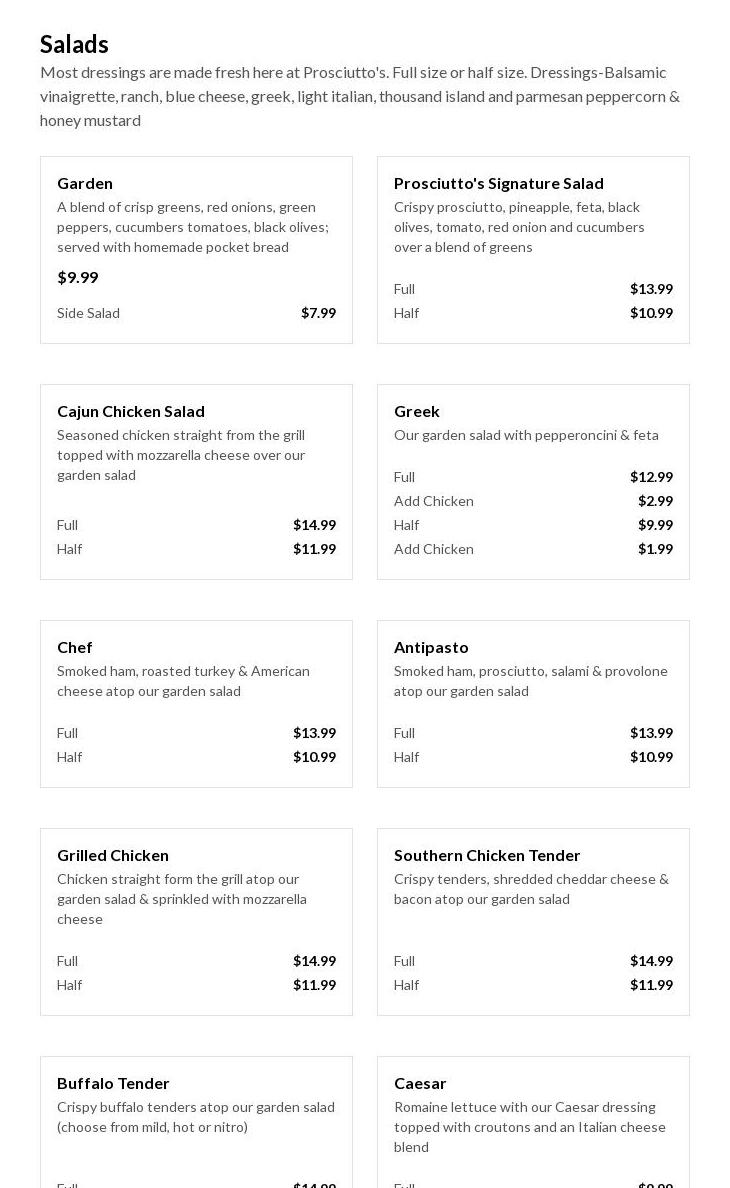730x1188 pixels.
Task: Open the Garden salad item
Action: click(85, 183)
